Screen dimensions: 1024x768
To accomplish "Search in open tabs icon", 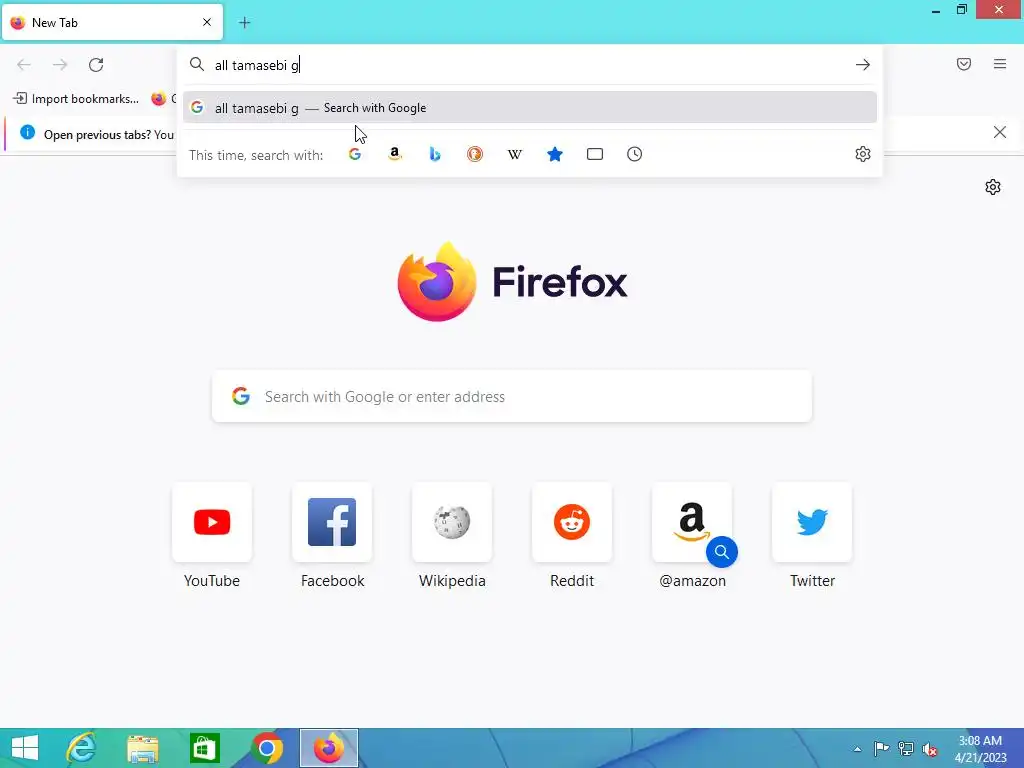I will tap(595, 154).
